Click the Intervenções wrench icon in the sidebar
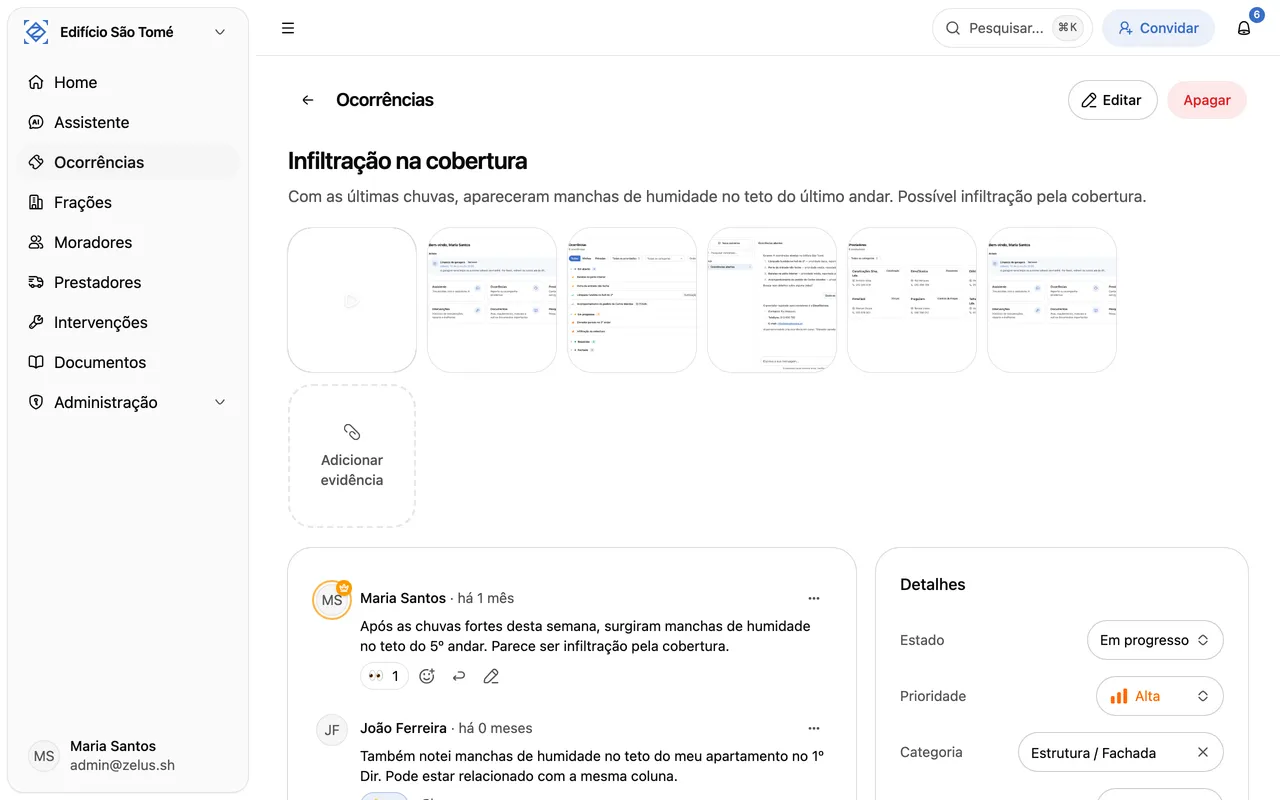Screen dimensions: 1280x800 pos(36,322)
